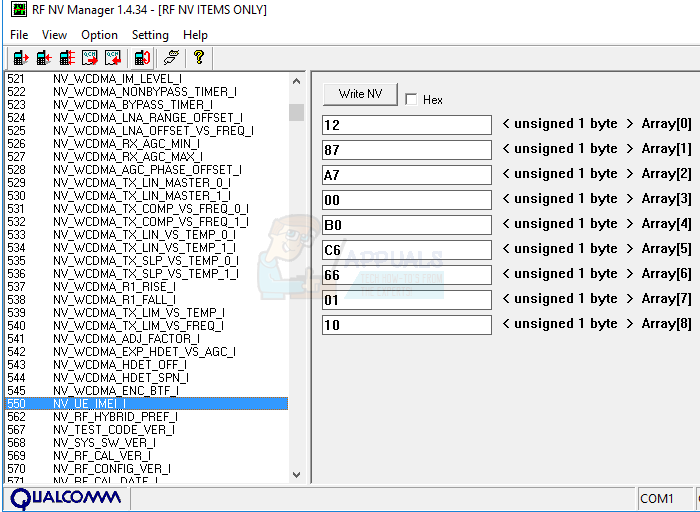The image size is (700, 512).
Task: Select item 527 NV_WCDMA_RX_AGC_MAX_I
Action: point(146,156)
